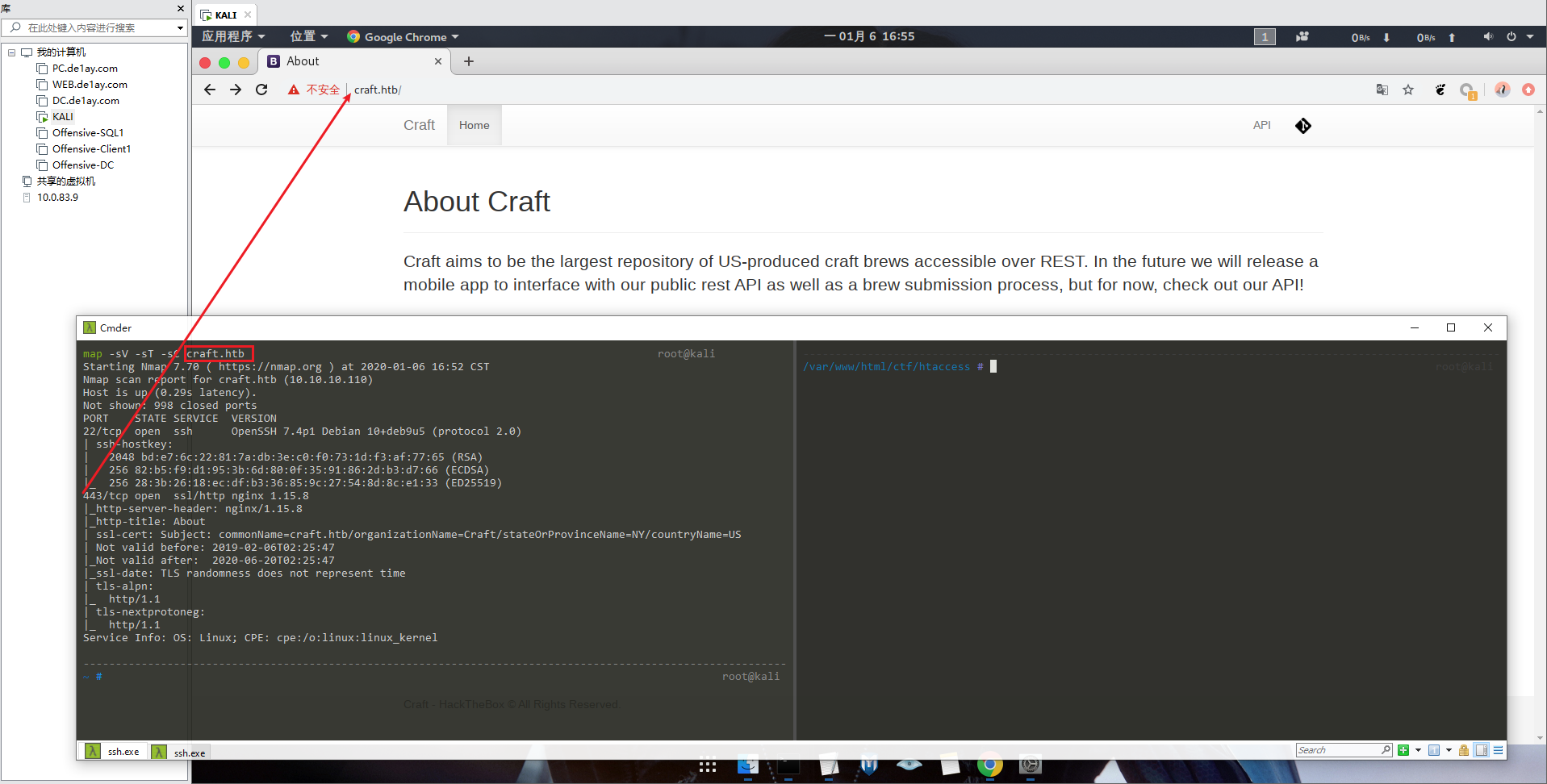Select Offensive-SQL1 in the VM tree
This screenshot has width=1547, height=784.
point(88,133)
